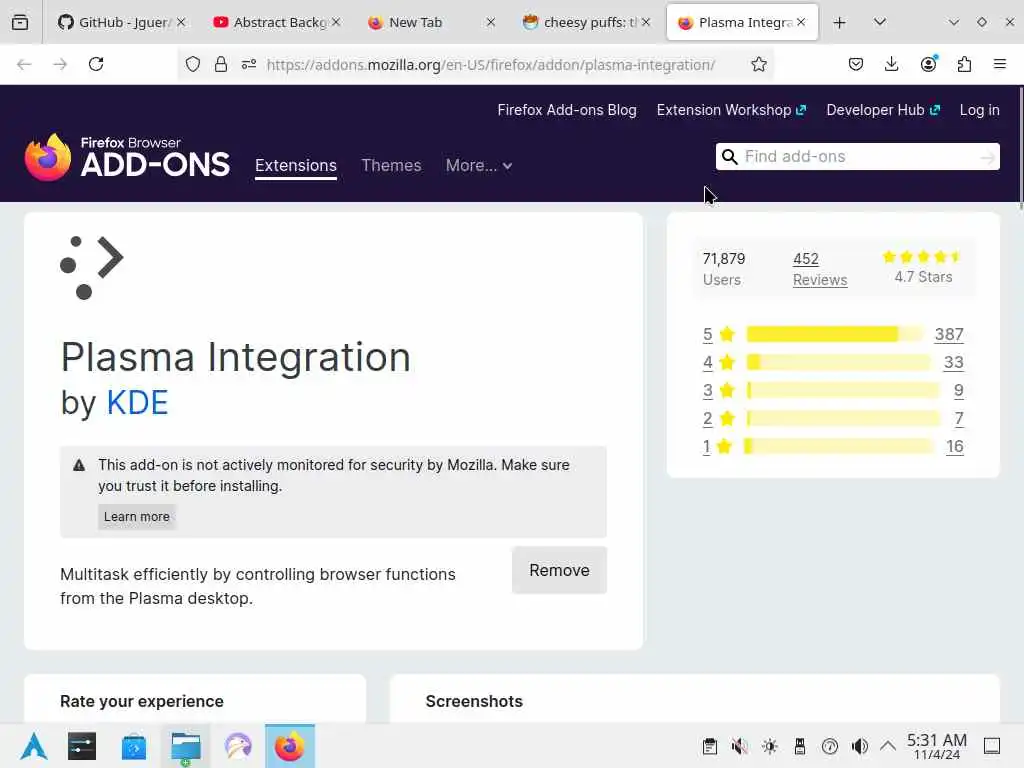Click the Firefox Browser Add-ons logo
This screenshot has height=768, width=1024.
127,157
